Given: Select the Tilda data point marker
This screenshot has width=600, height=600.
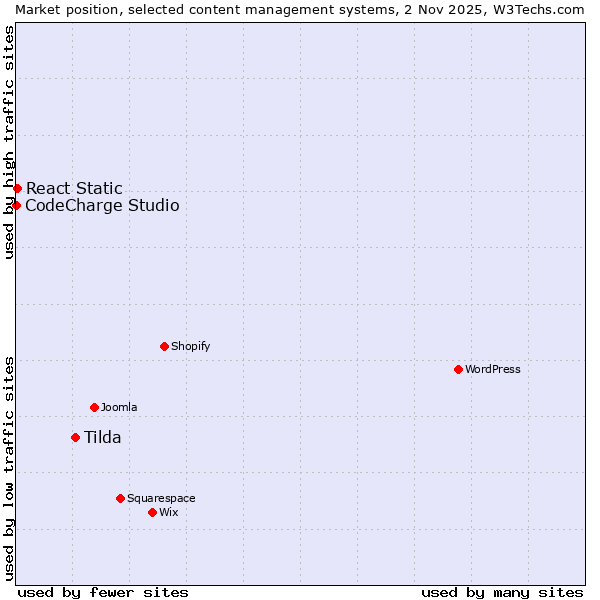Looking at the screenshot, I should pos(75,437).
